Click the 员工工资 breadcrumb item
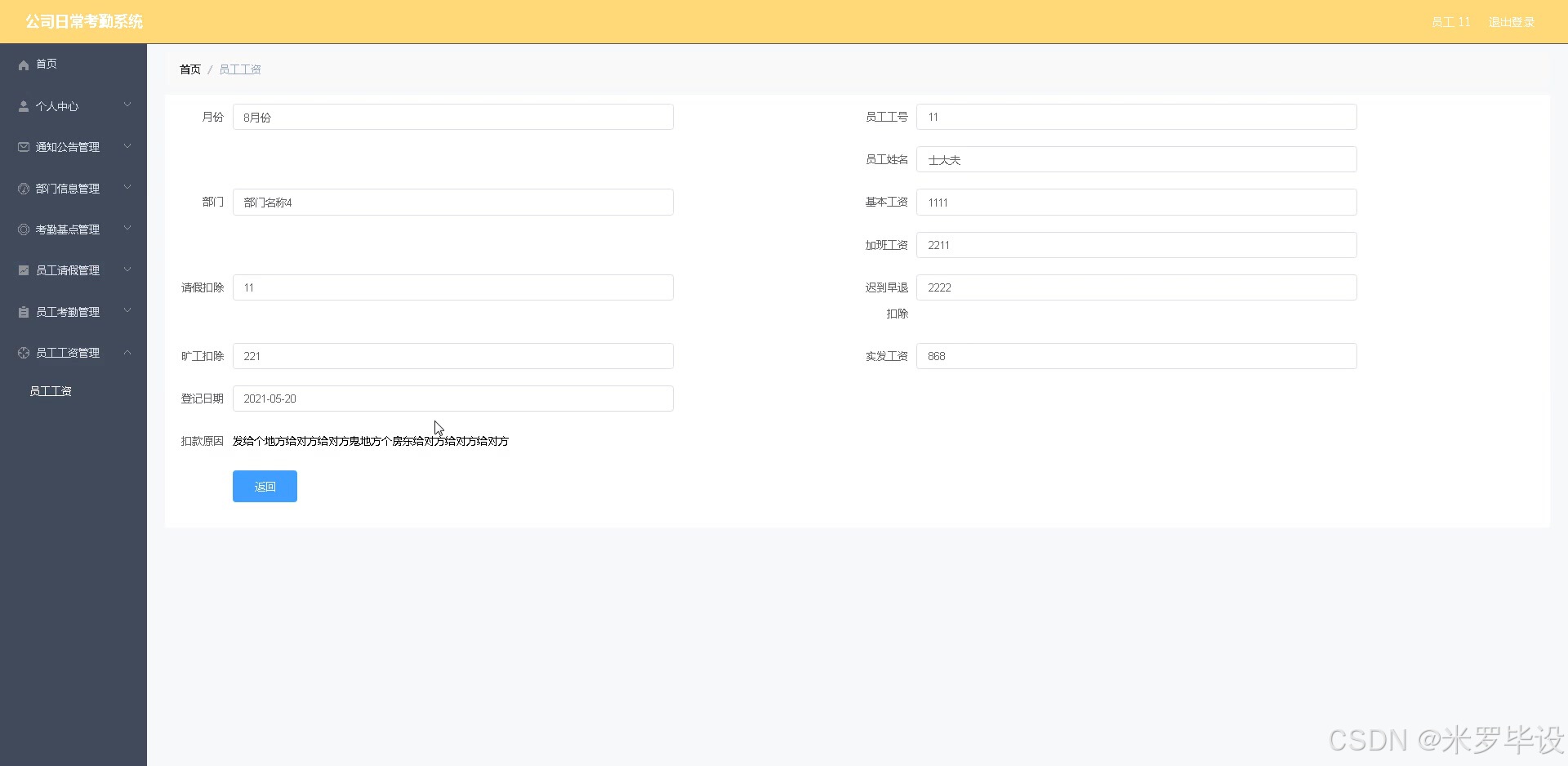The width and height of the screenshot is (1568, 766). pyautogui.click(x=240, y=69)
